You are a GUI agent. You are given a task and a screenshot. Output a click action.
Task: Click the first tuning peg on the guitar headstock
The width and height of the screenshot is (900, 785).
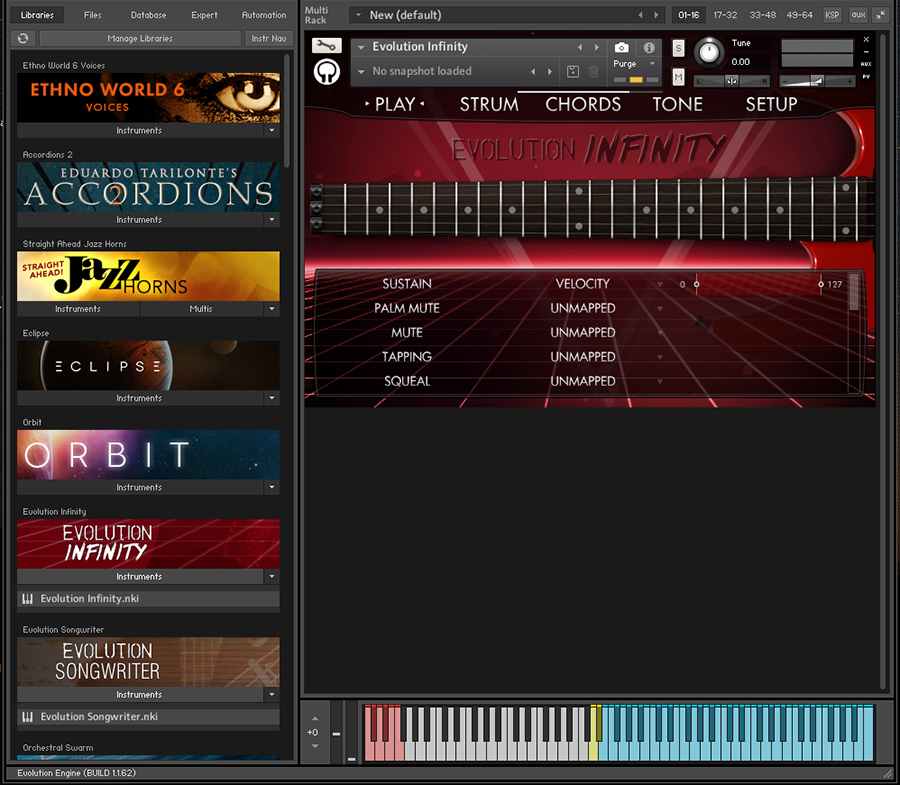click(x=316, y=191)
